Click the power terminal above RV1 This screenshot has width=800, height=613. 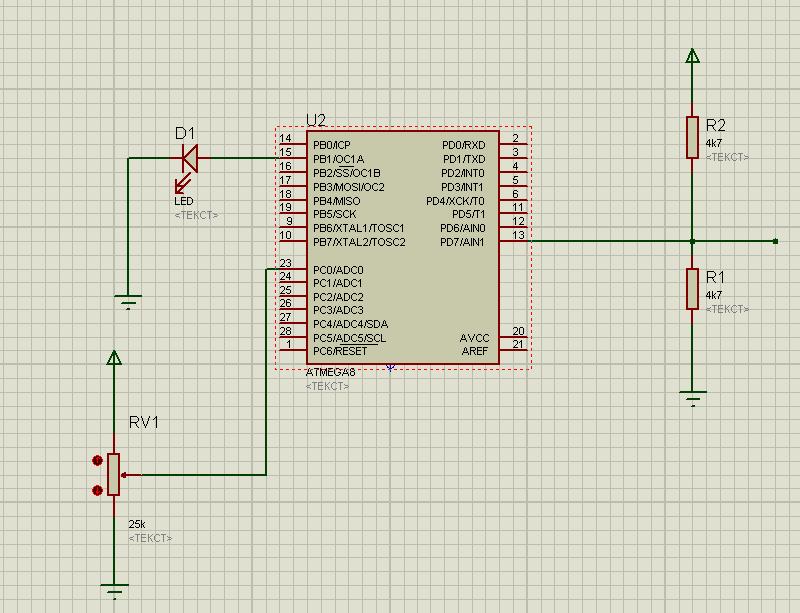[114, 358]
